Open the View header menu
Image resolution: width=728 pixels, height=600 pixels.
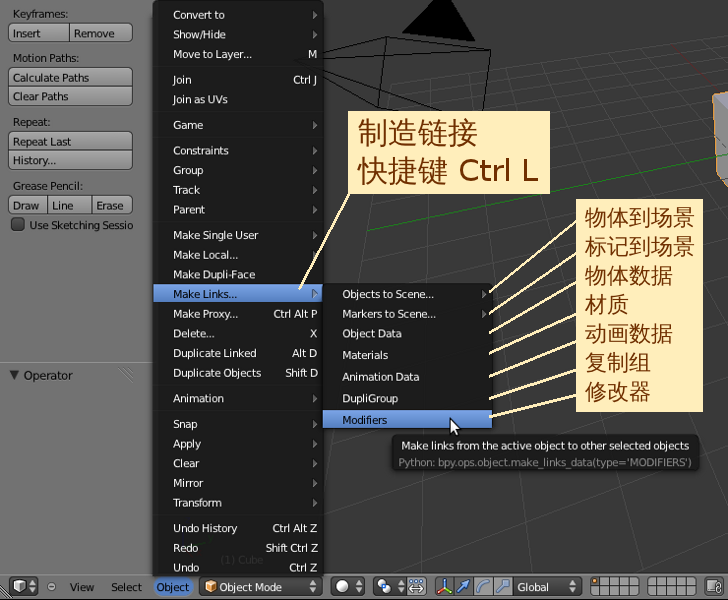(x=82, y=587)
